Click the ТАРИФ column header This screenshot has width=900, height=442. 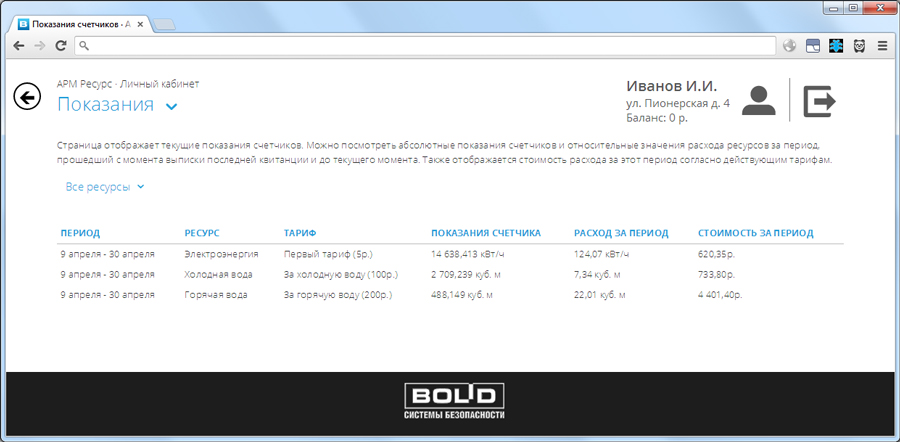(x=300, y=233)
